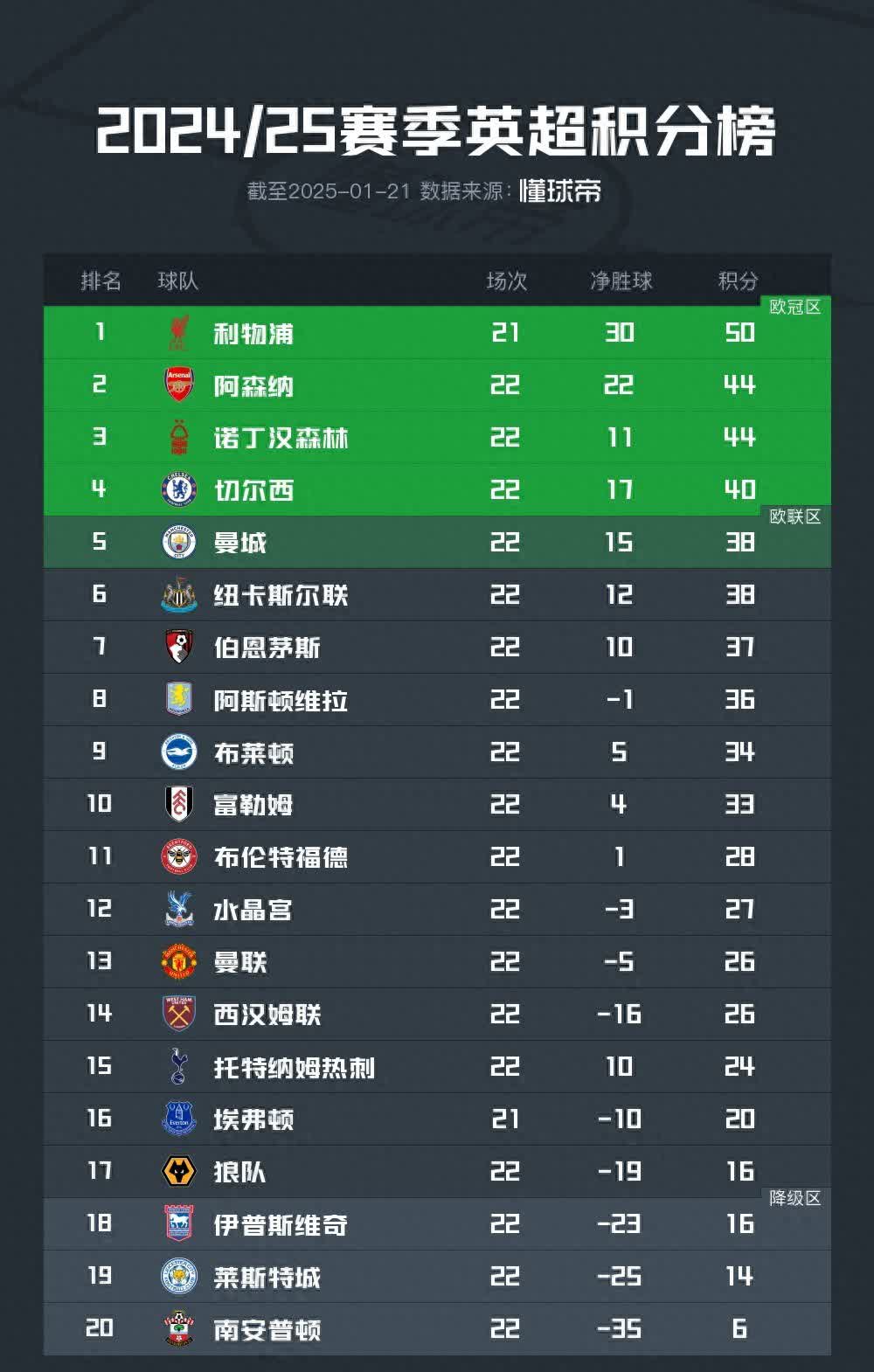Viewport: 874px width, 1372px height.
Task: Select the Wolves wolf-head logo
Action: point(179,1172)
